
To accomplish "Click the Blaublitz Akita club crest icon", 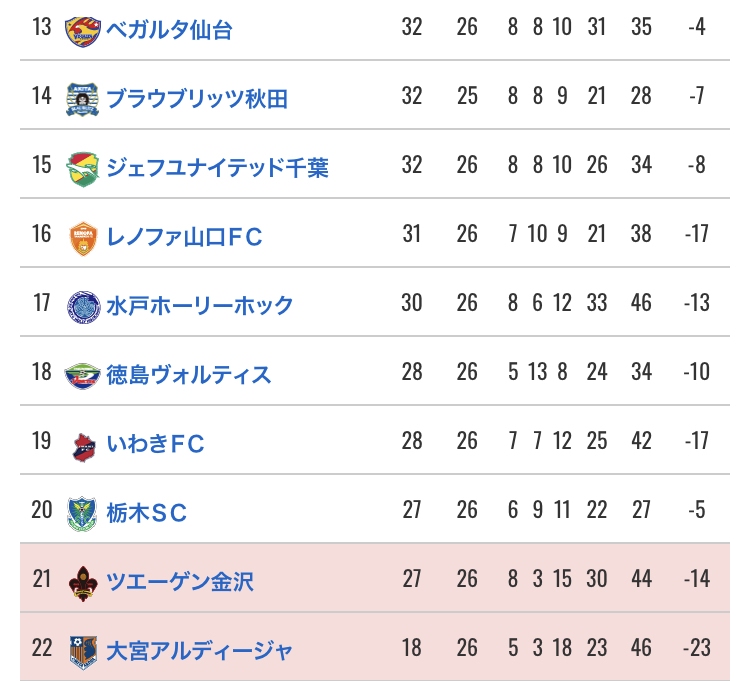I will click(x=83, y=99).
